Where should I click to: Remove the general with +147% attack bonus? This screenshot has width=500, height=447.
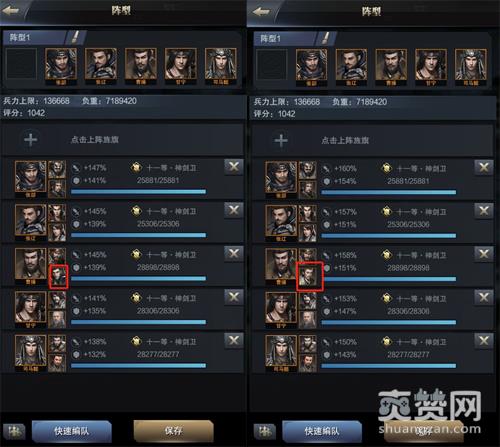click(x=234, y=167)
